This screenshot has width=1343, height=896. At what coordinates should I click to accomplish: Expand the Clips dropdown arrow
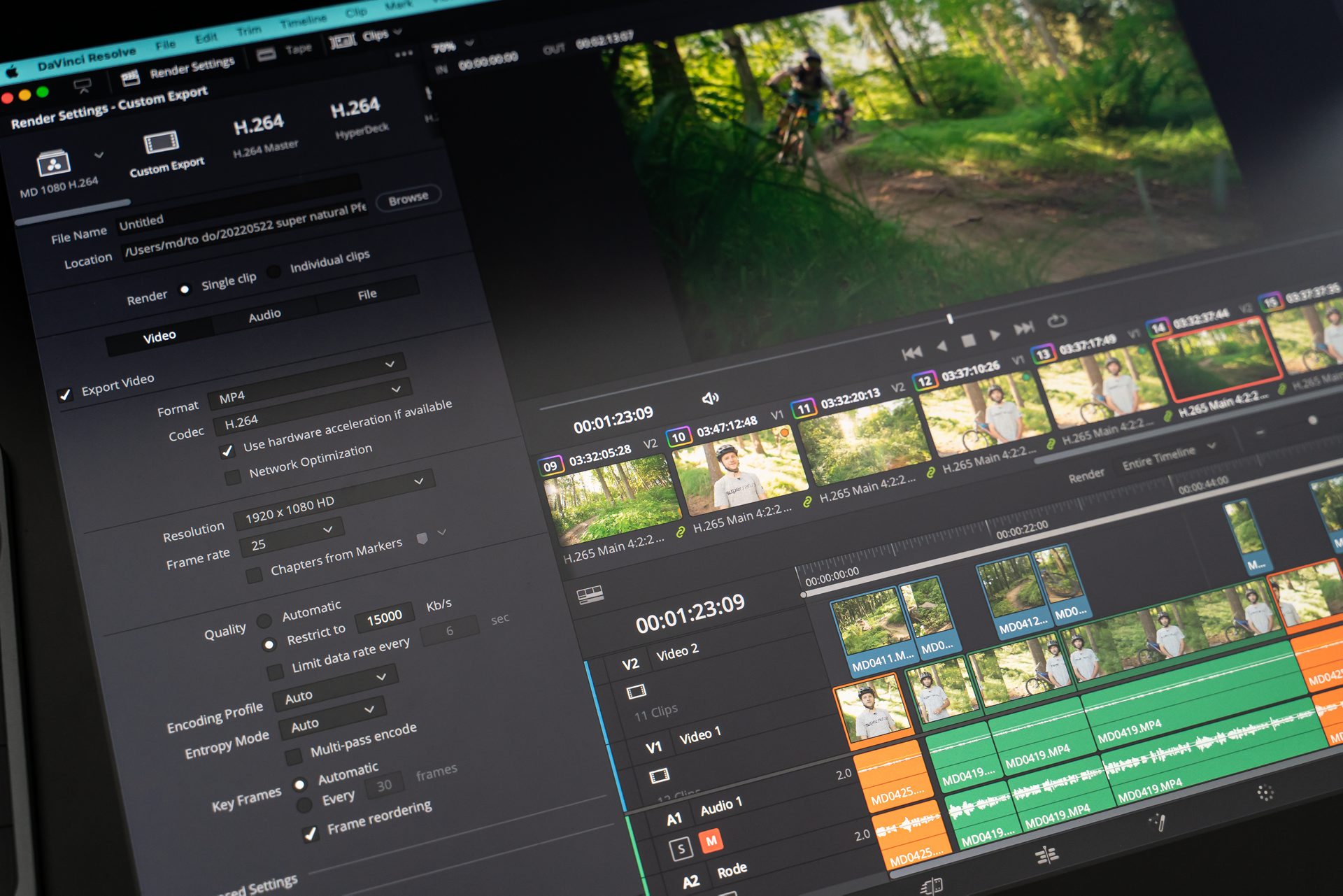pyautogui.click(x=398, y=31)
